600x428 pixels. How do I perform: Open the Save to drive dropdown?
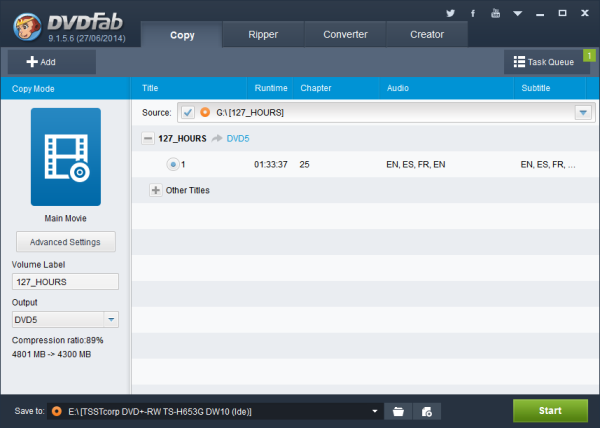pyautogui.click(x=375, y=411)
